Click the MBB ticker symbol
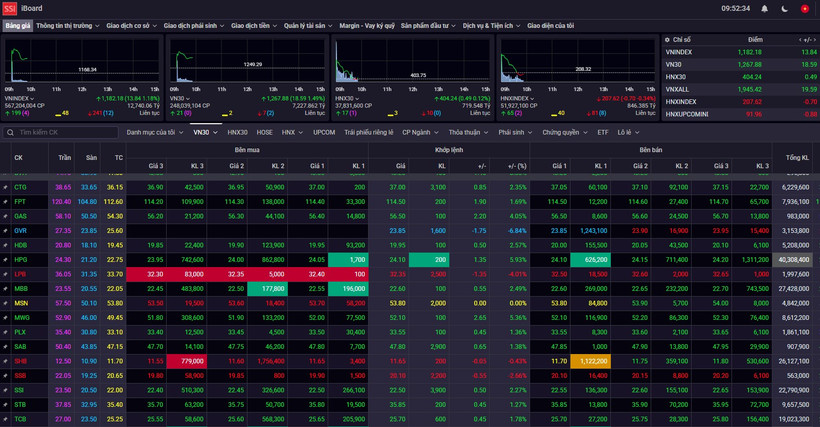Screen dimensions: 820x427 20,288
